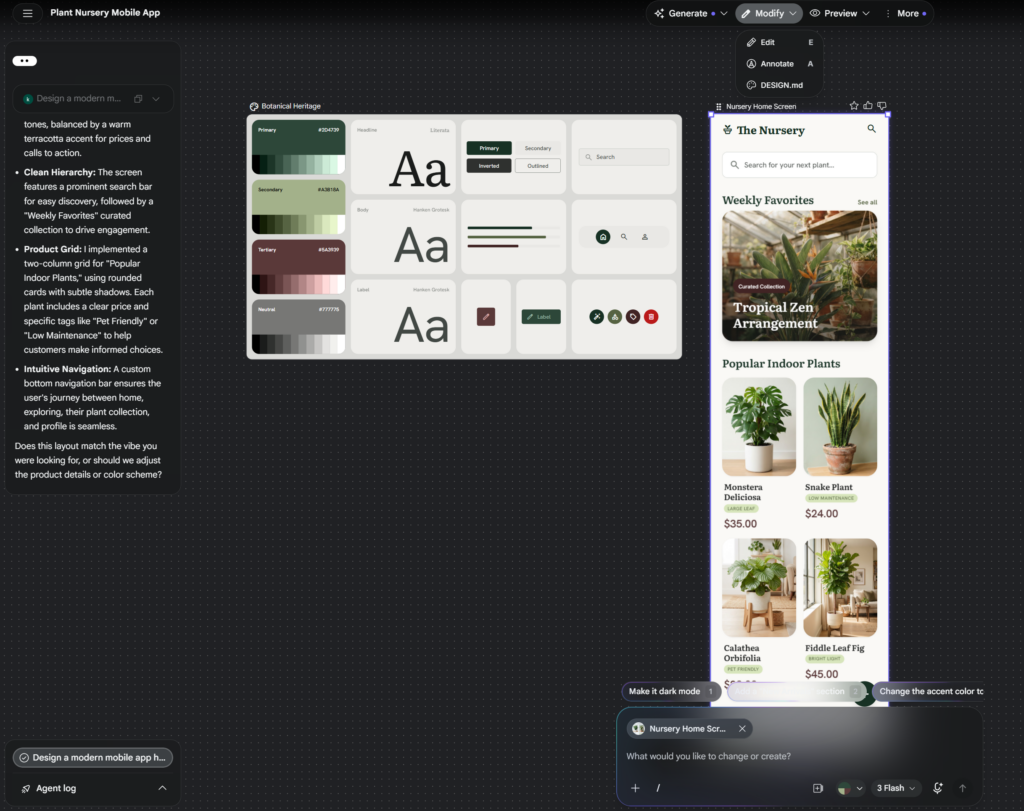Click the maroon pencil icon button sample
The width and height of the screenshot is (1024, 811).
click(486, 317)
